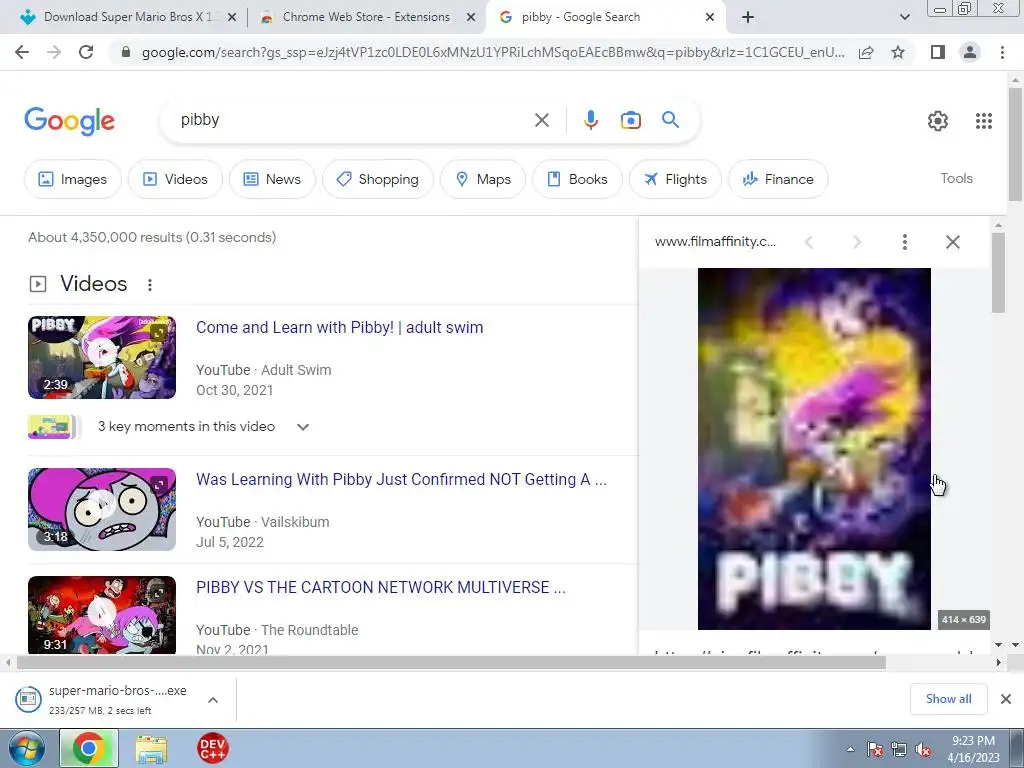Click the main page vertical scrollbar
The height and width of the screenshot is (768, 1024).
coord(1015,144)
